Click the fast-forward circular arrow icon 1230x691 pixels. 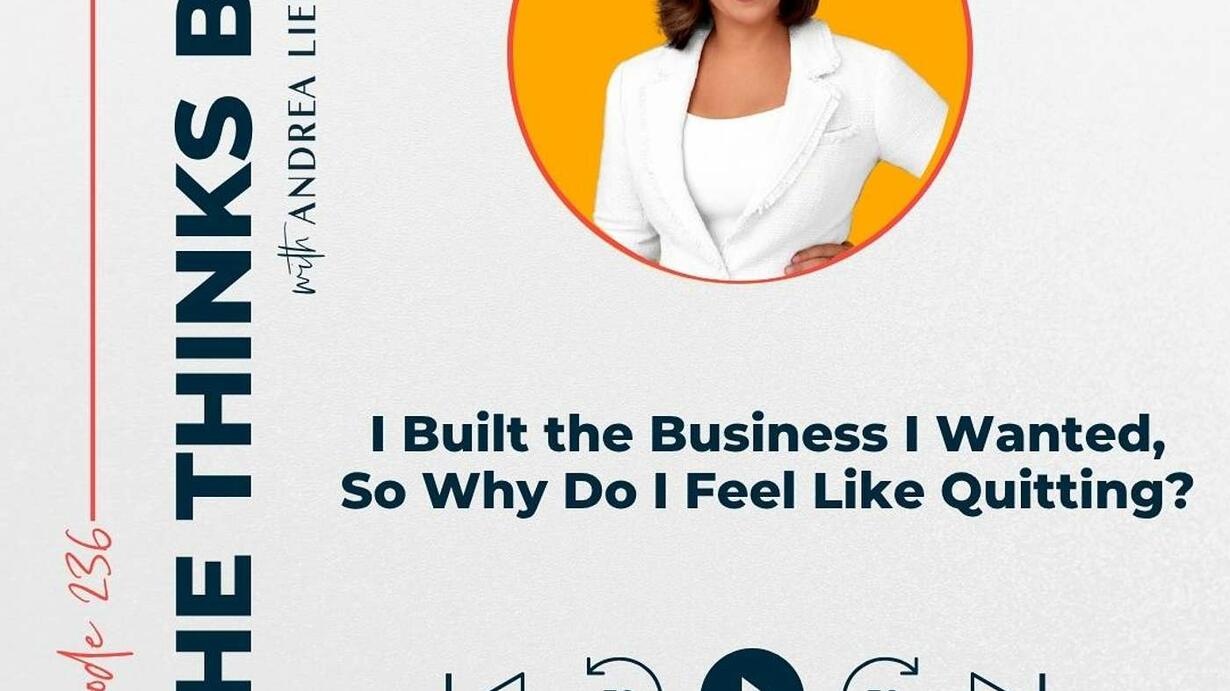click(x=881, y=674)
